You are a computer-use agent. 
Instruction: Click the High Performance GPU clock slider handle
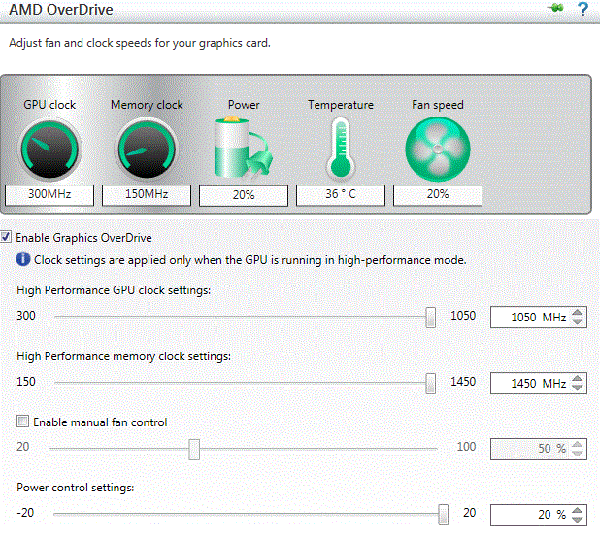[x=430, y=318]
